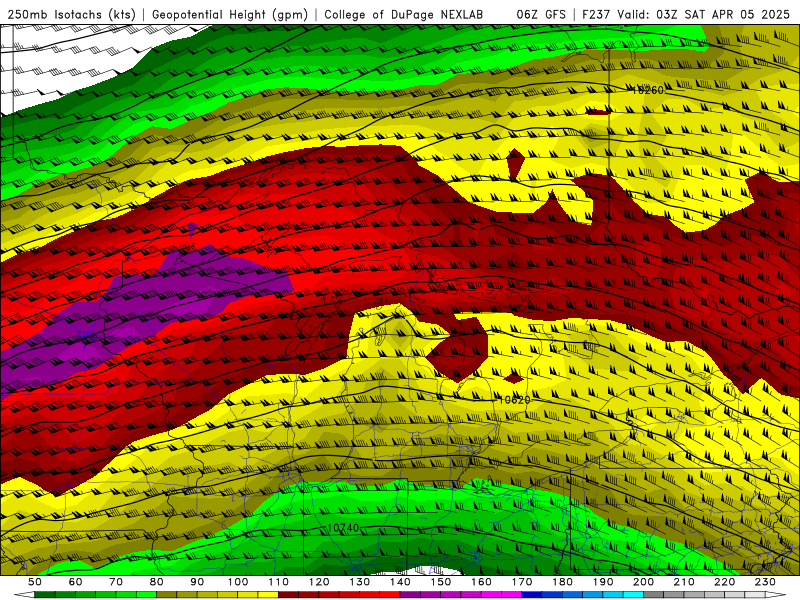Select the cyan swatch just left of 200
Screen dimensions: 800x600
coord(633,595)
